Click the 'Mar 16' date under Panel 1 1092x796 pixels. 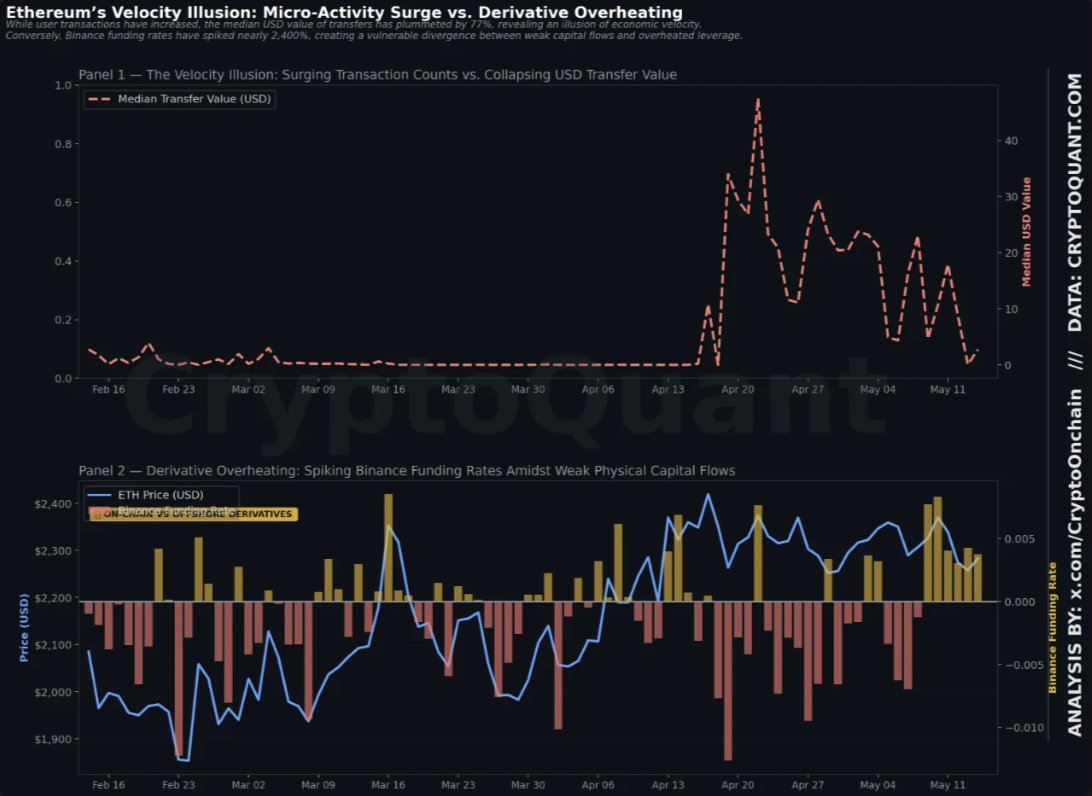coord(388,389)
